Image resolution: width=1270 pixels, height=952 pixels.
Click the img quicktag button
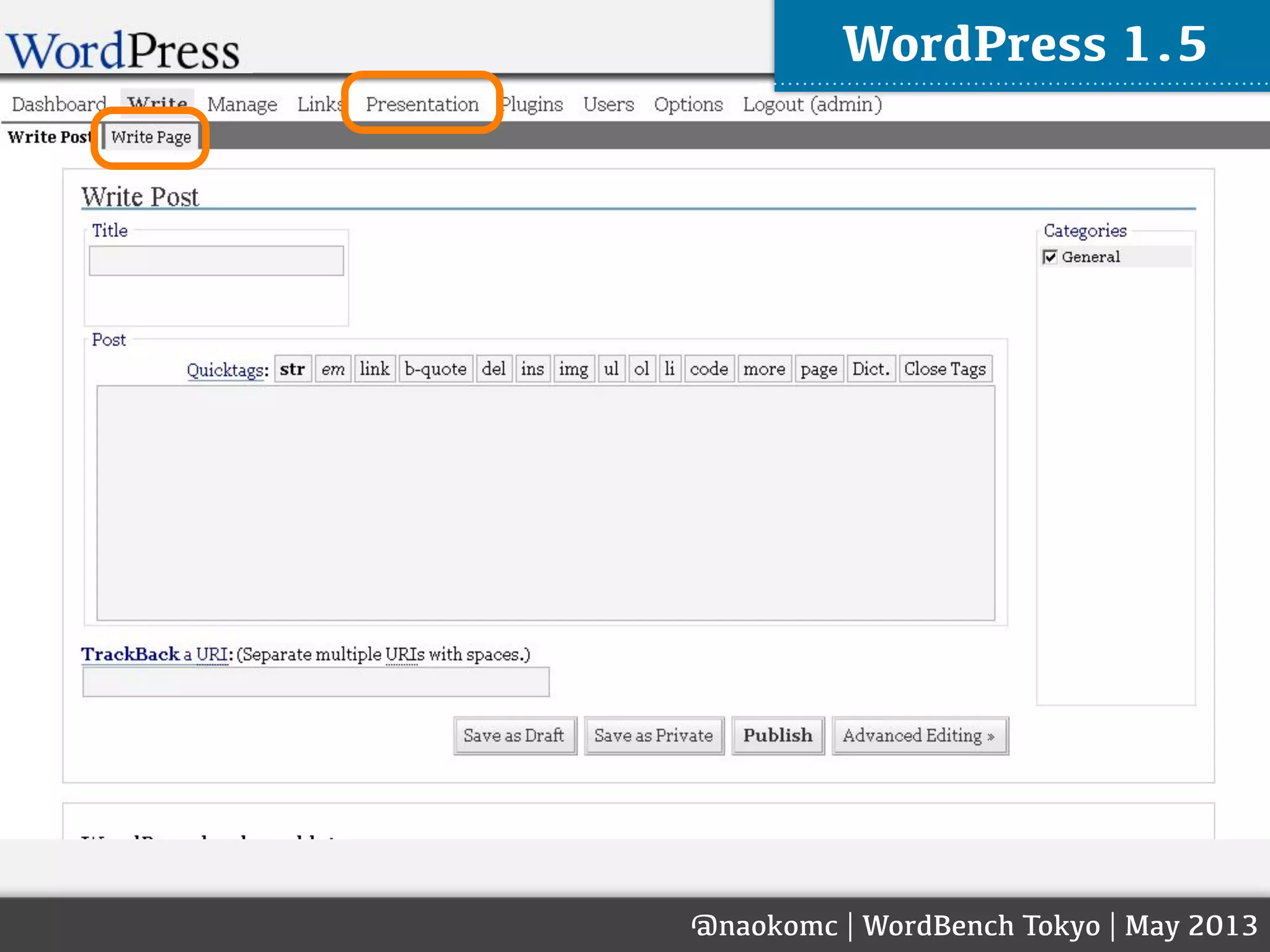tap(573, 369)
